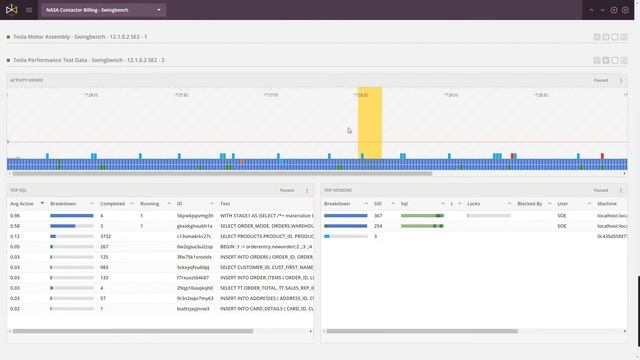Click Top Sessions Locks column header
Image resolution: width=640 pixels, height=360 pixels.
(473, 204)
